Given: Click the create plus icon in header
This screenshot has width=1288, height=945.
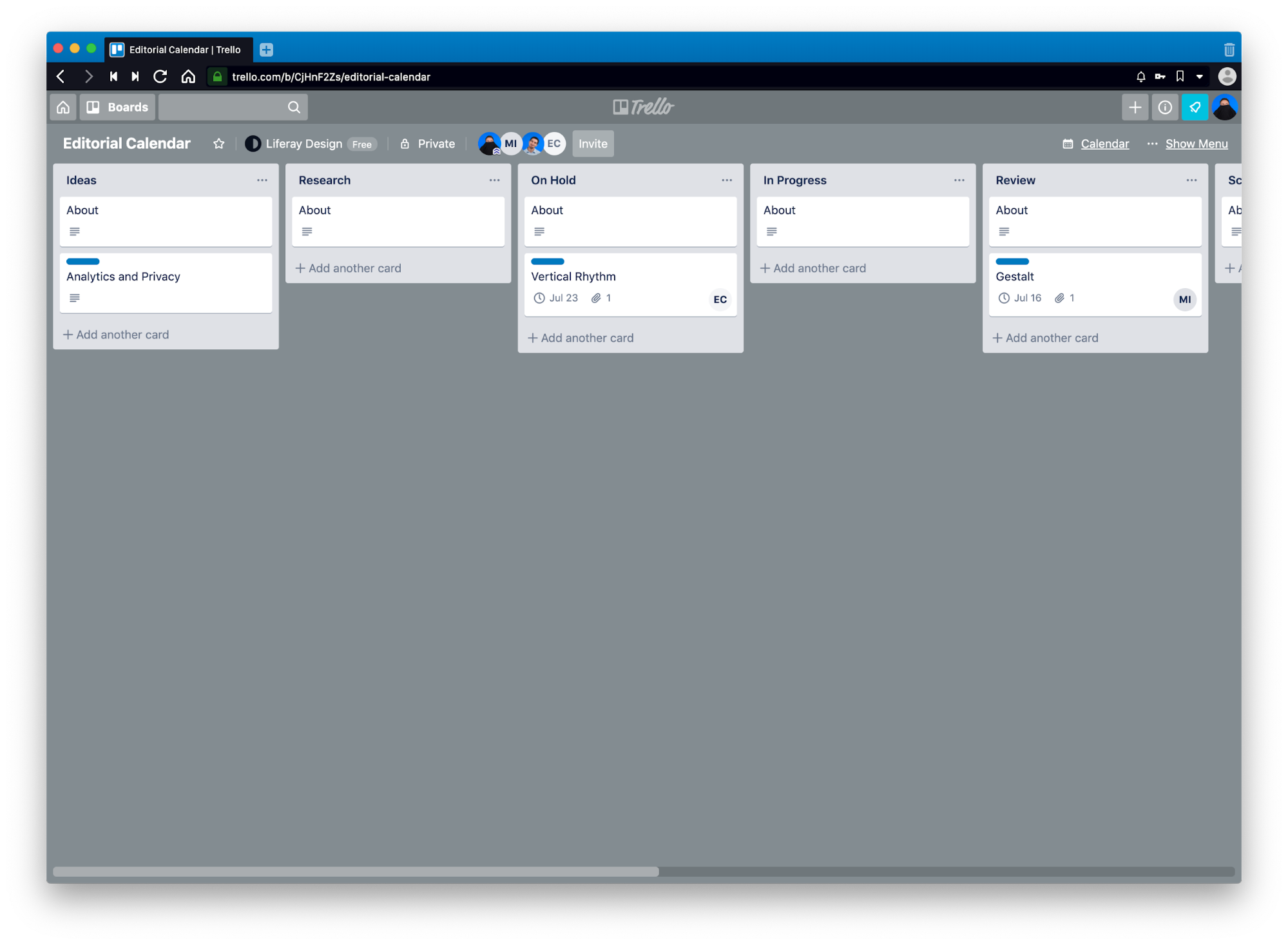Looking at the screenshot, I should coord(1135,107).
